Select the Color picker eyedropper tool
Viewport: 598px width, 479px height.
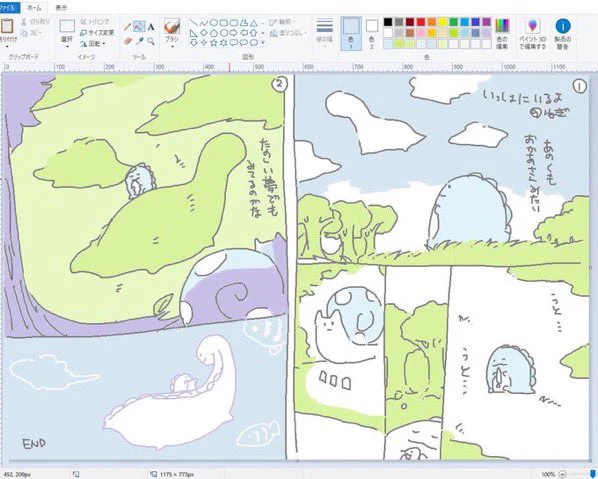point(140,41)
